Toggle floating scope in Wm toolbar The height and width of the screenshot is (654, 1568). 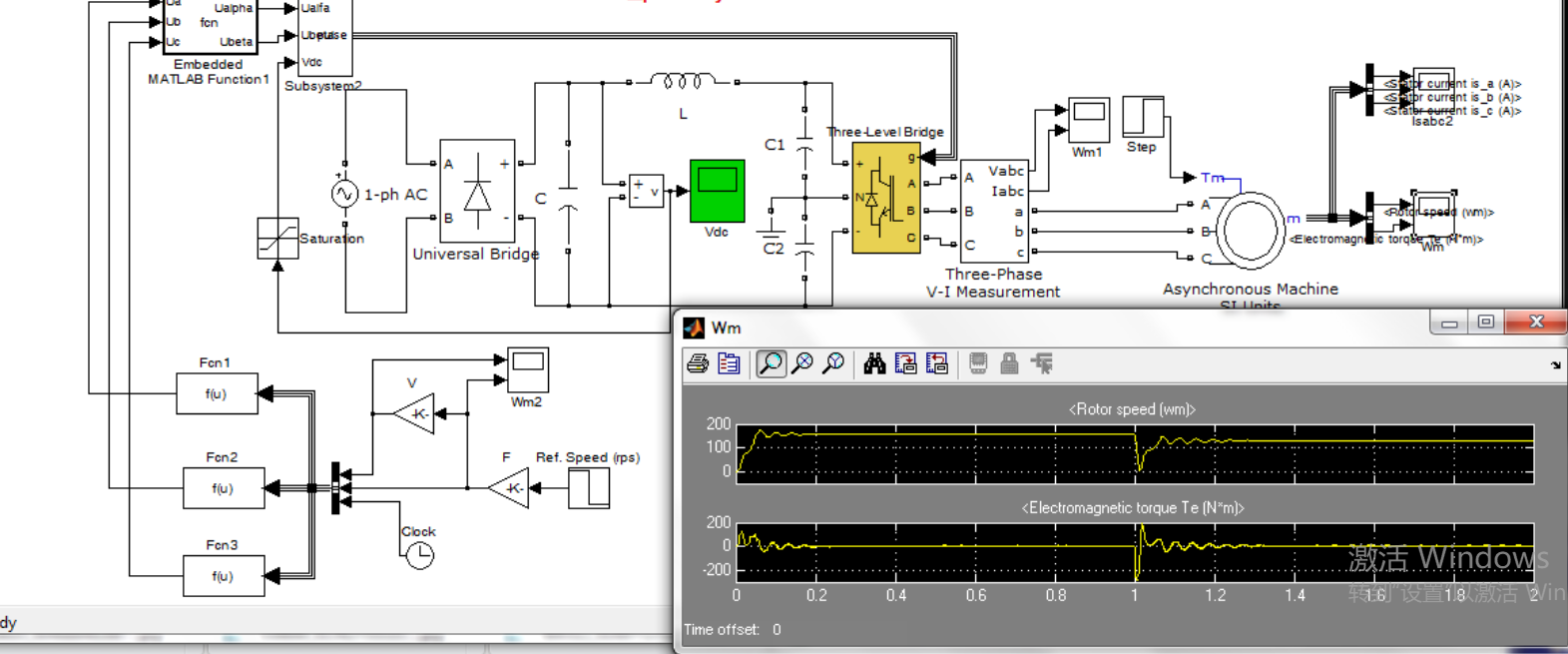tap(978, 363)
